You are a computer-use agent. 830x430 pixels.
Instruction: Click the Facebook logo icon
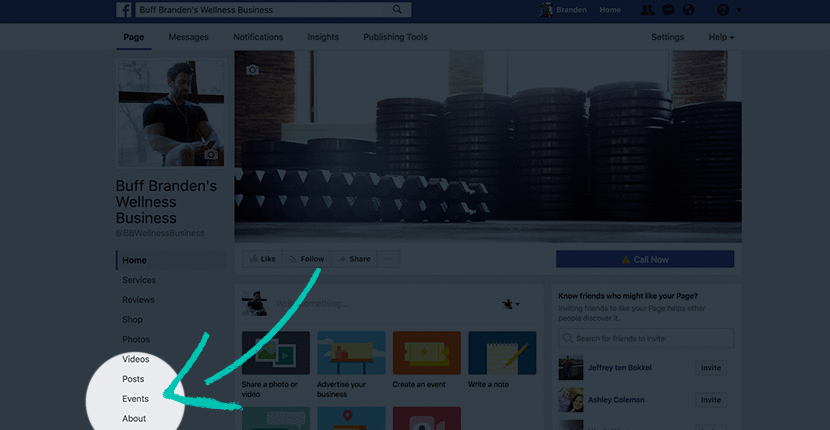coord(124,10)
